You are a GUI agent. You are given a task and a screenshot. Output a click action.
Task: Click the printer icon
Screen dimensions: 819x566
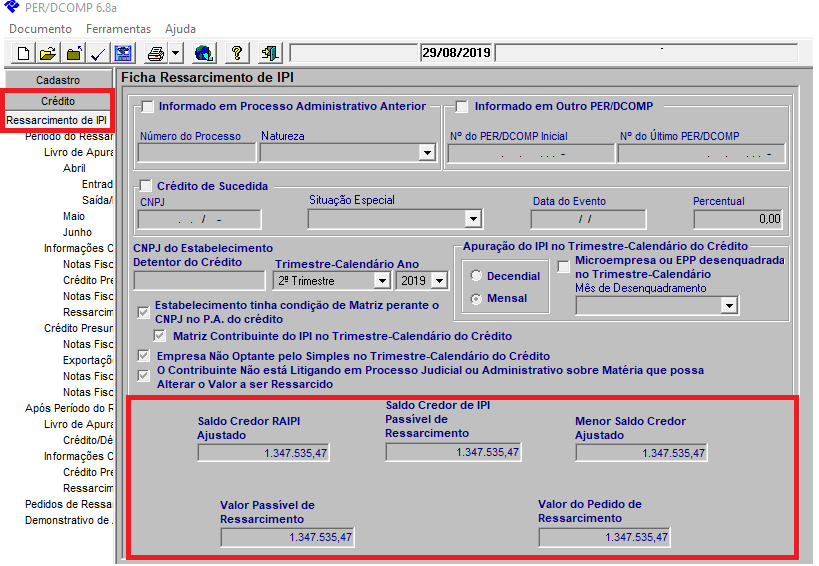pyautogui.click(x=155, y=53)
